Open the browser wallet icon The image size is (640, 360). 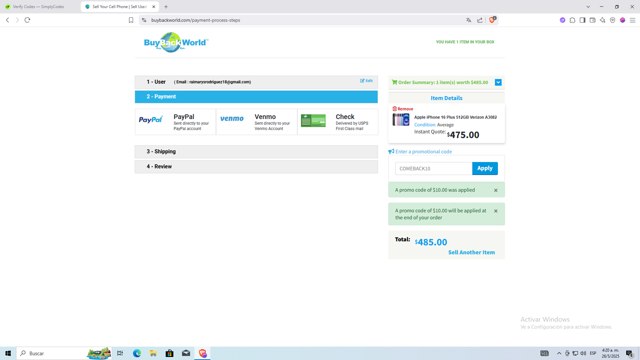click(593, 20)
